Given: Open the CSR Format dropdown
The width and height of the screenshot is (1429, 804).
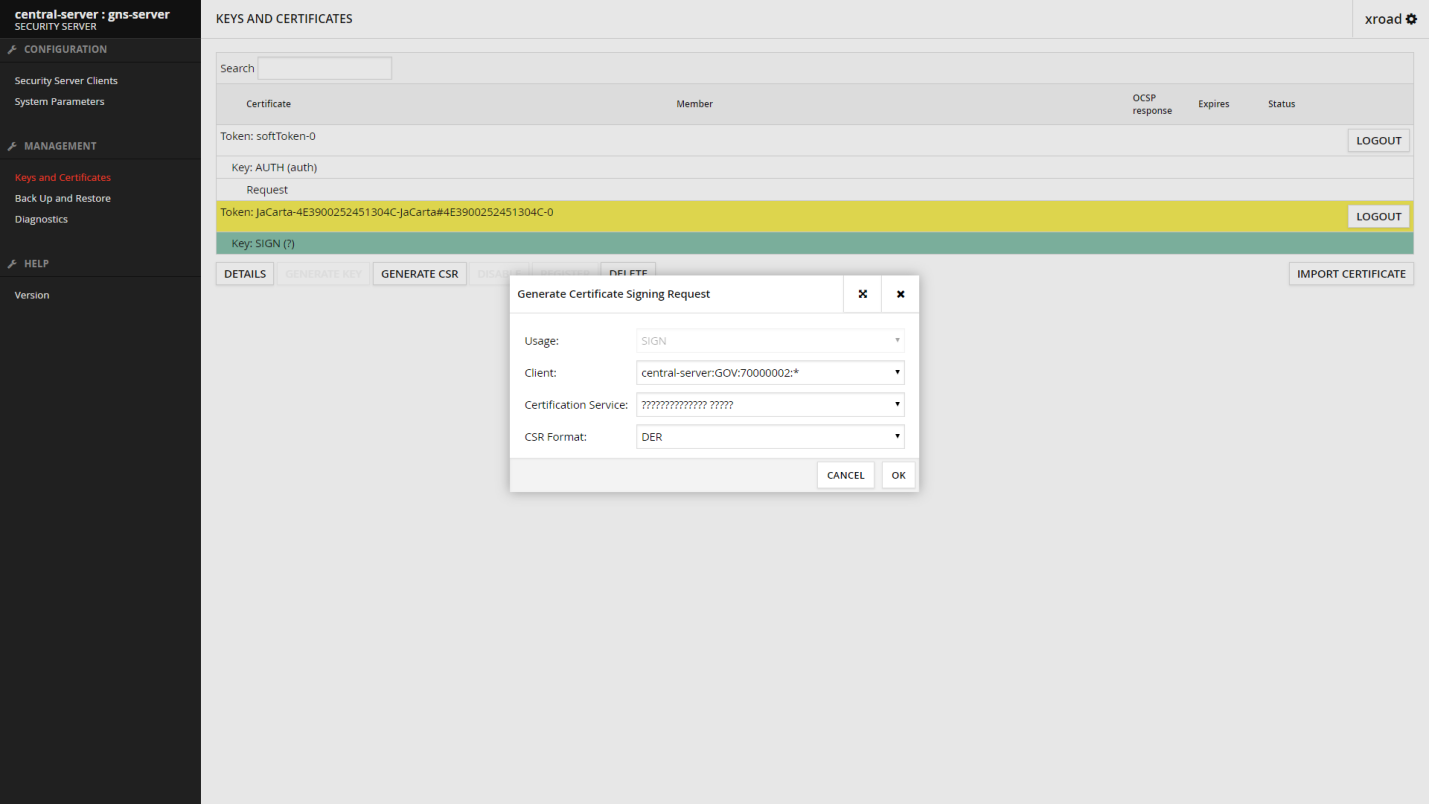Looking at the screenshot, I should [x=770, y=437].
